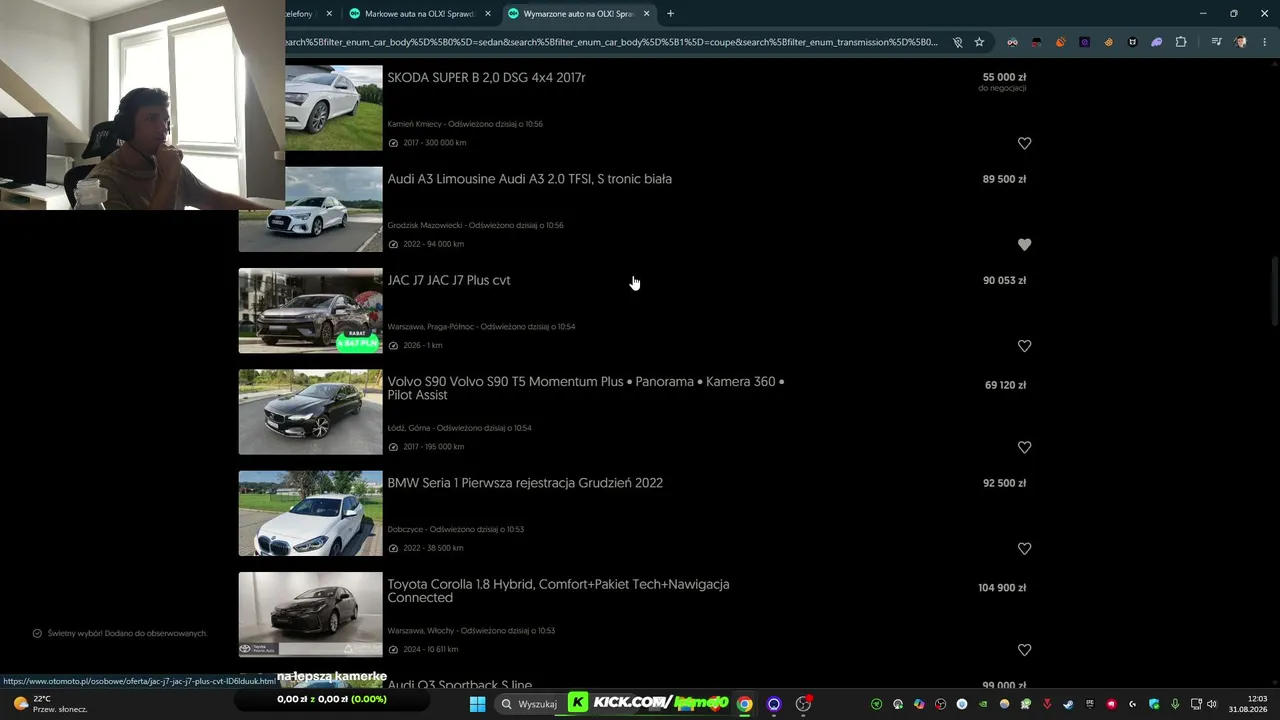This screenshot has width=1280, height=720.
Task: Open Volvo S90 T5 Momentum Plus listing
Action: (585, 388)
